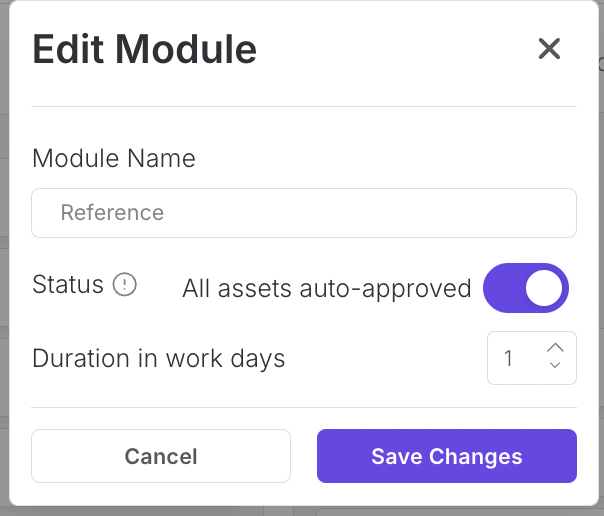Click the "Edit Module" dialog heading
Screen dimensions: 604x516
[144, 48]
